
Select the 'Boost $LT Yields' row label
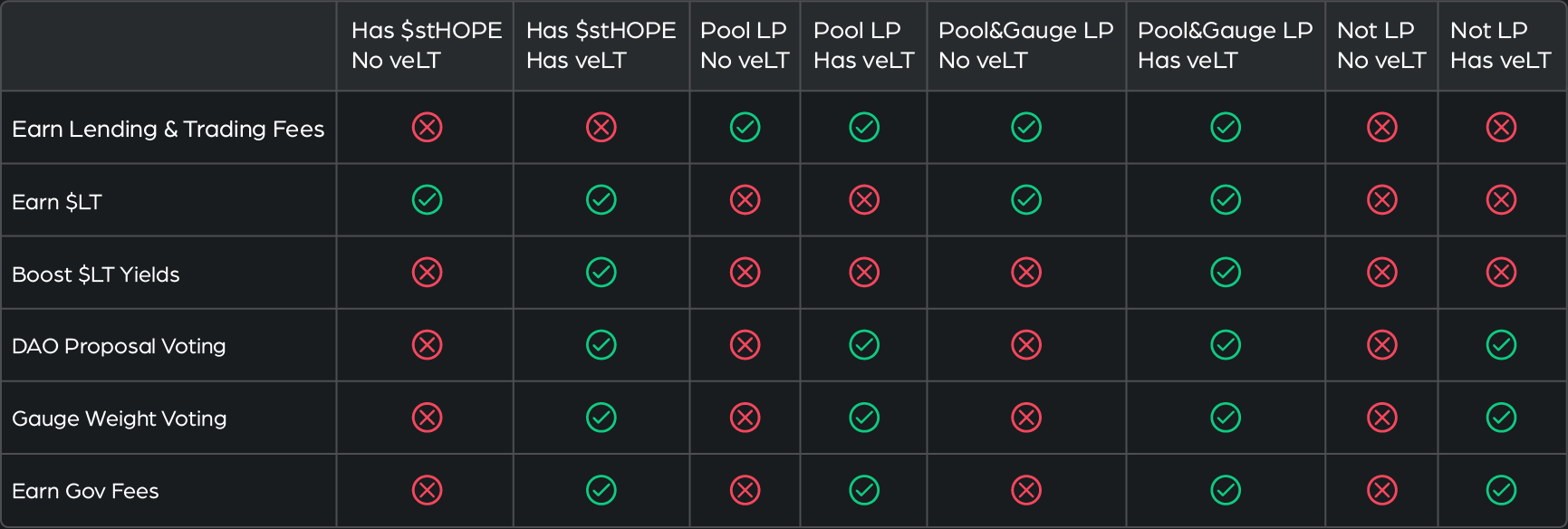(96, 274)
